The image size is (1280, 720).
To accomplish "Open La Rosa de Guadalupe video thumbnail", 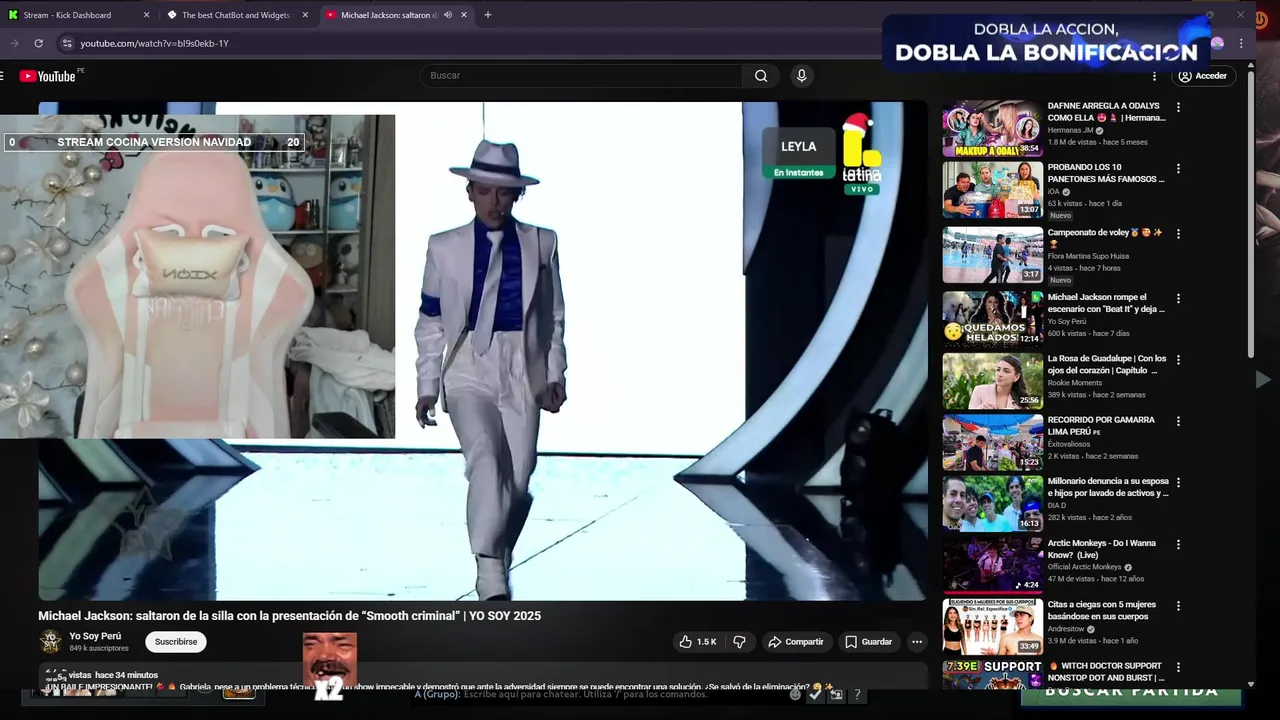I will pos(992,381).
